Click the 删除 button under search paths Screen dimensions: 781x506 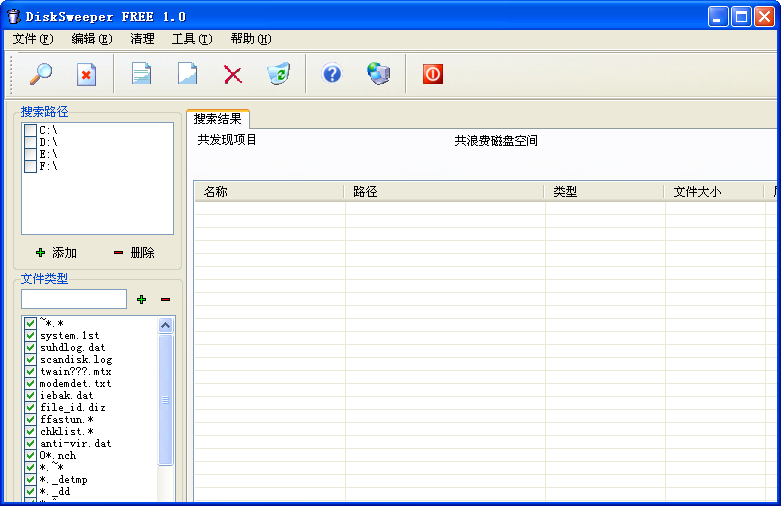(x=134, y=253)
